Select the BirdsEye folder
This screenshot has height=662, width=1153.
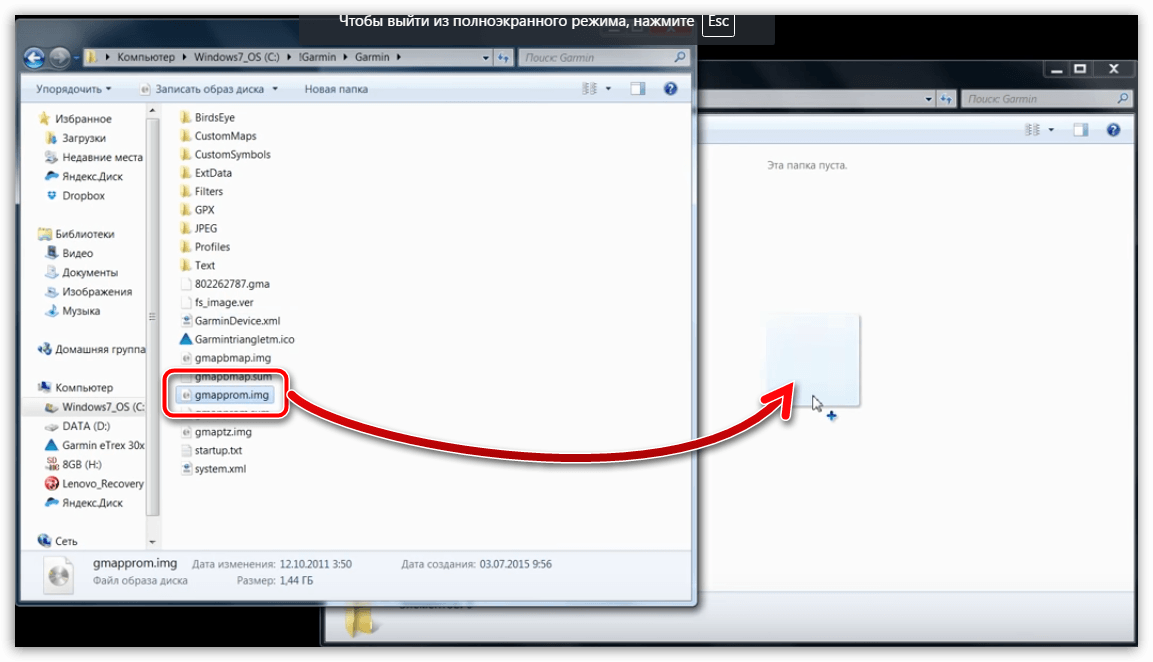207,118
